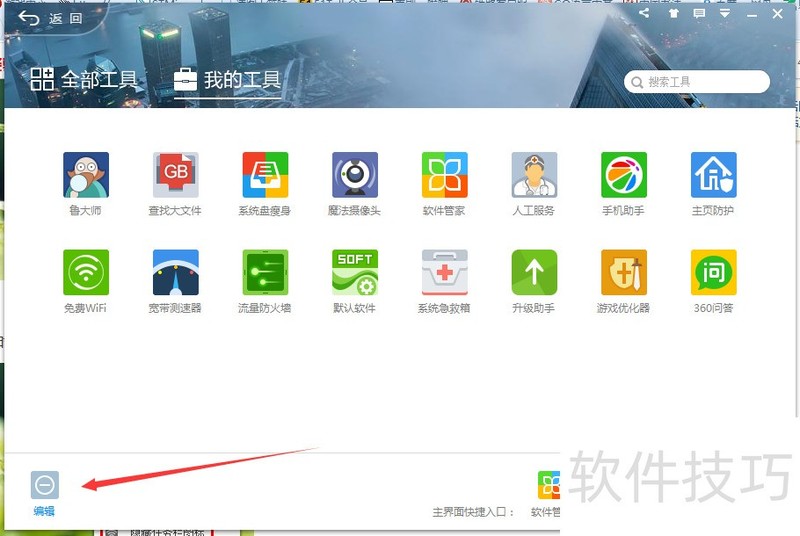The width and height of the screenshot is (800, 536).
Task: Open the skin (shirt) icon in title bar
Action: pyautogui.click(x=673, y=13)
